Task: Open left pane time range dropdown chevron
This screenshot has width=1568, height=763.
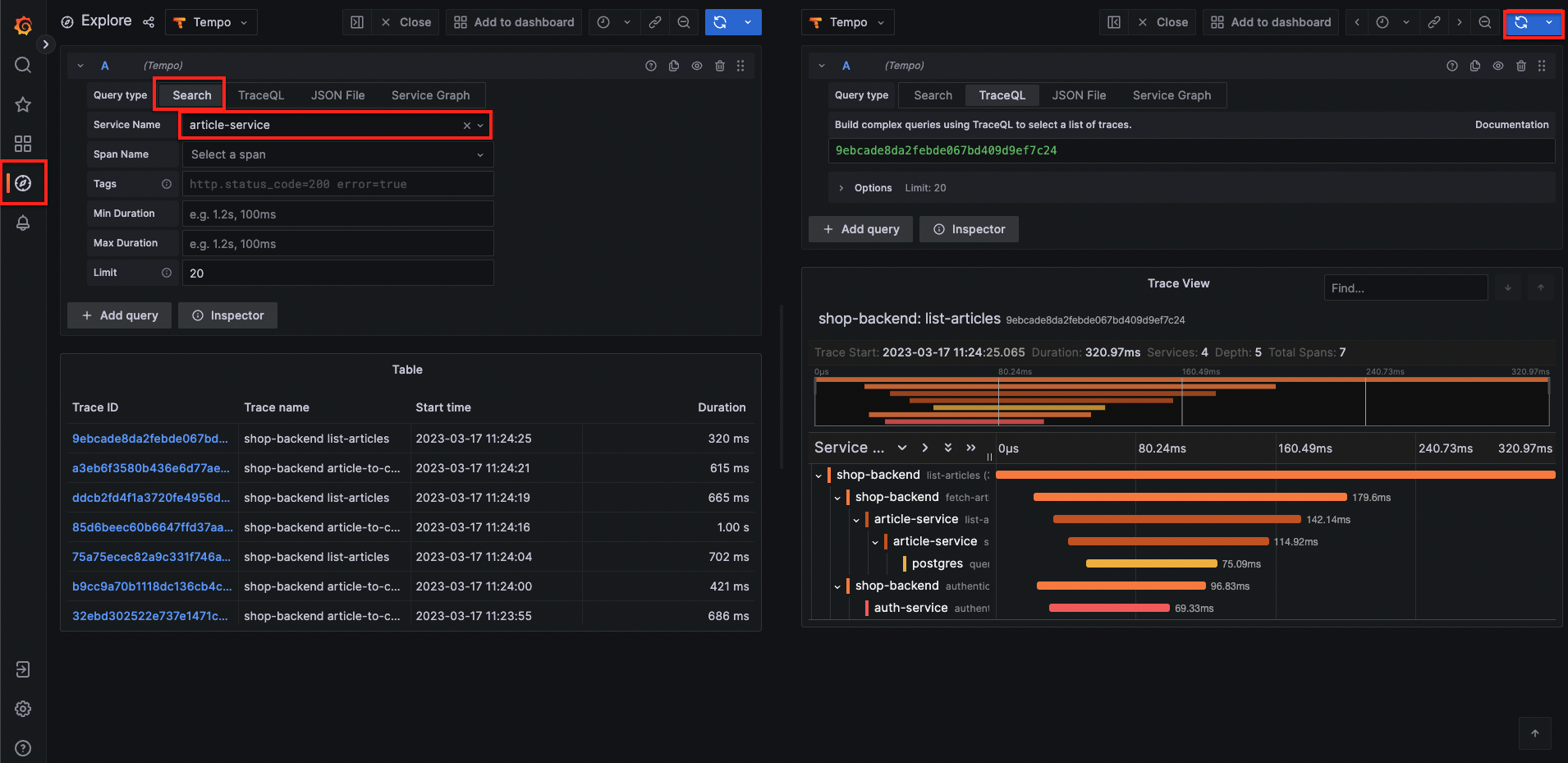Action: [627, 22]
